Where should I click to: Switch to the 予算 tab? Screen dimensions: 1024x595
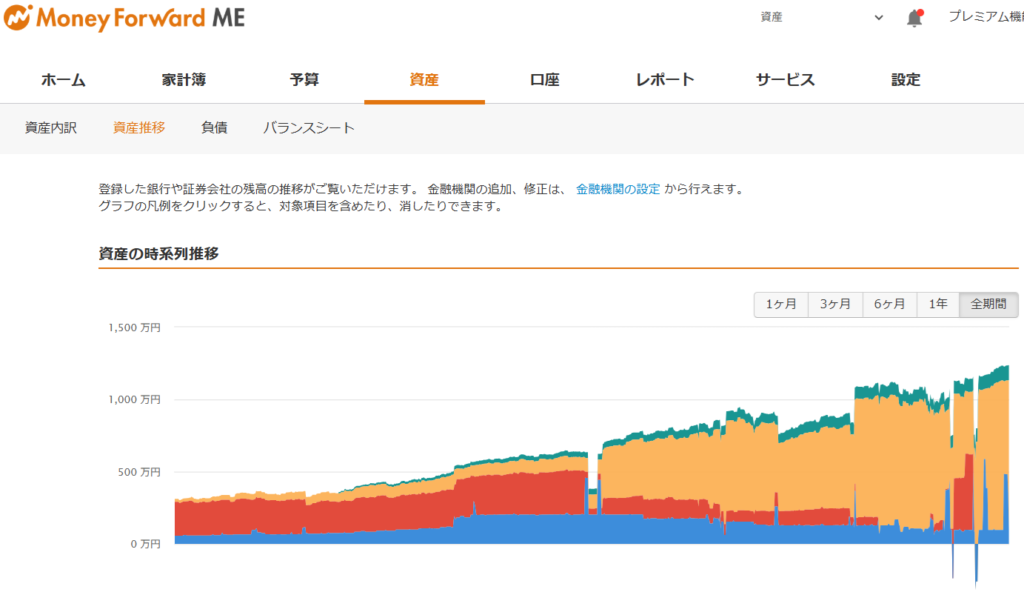point(304,80)
